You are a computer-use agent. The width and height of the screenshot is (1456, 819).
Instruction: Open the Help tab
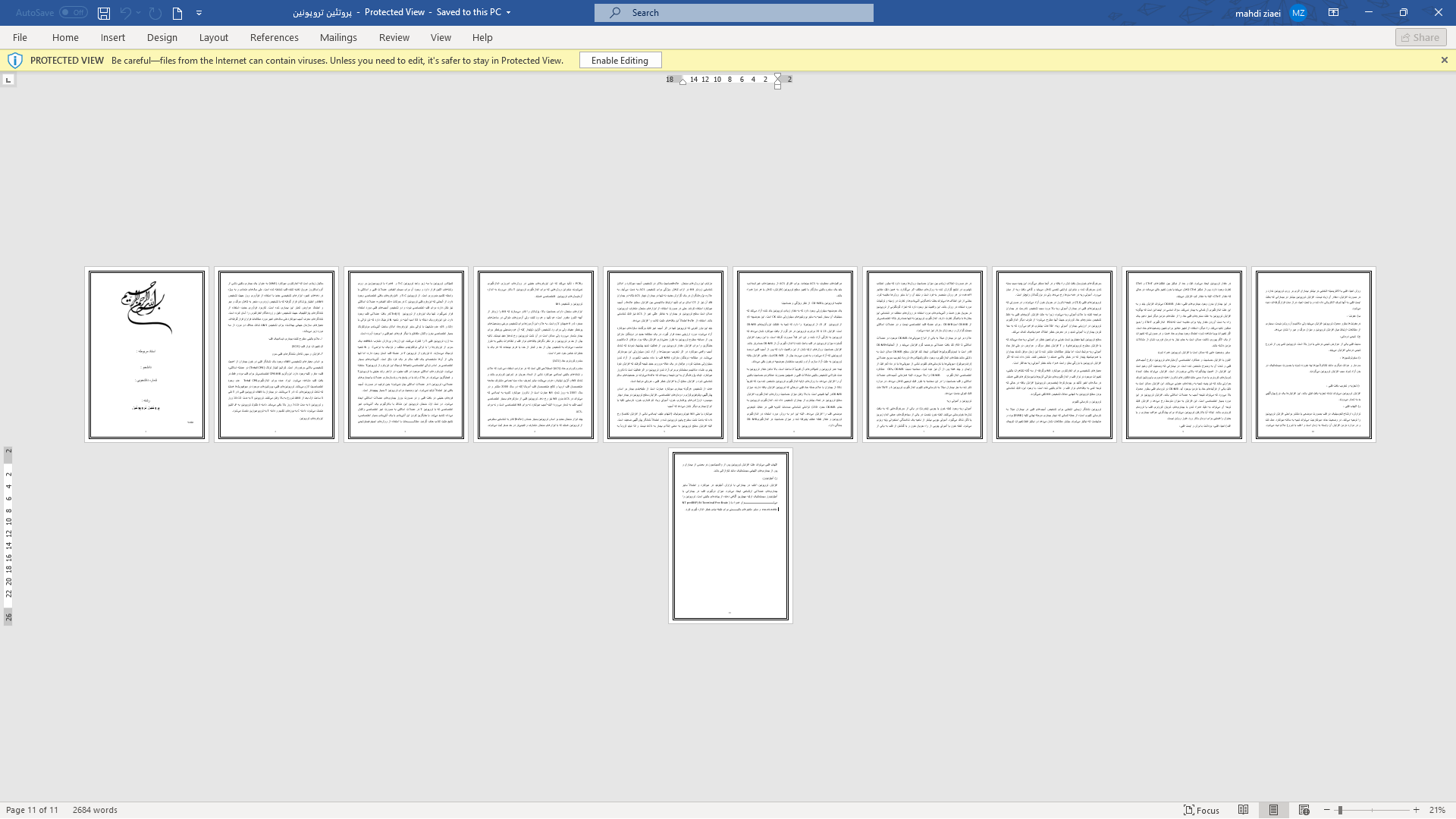point(482,37)
